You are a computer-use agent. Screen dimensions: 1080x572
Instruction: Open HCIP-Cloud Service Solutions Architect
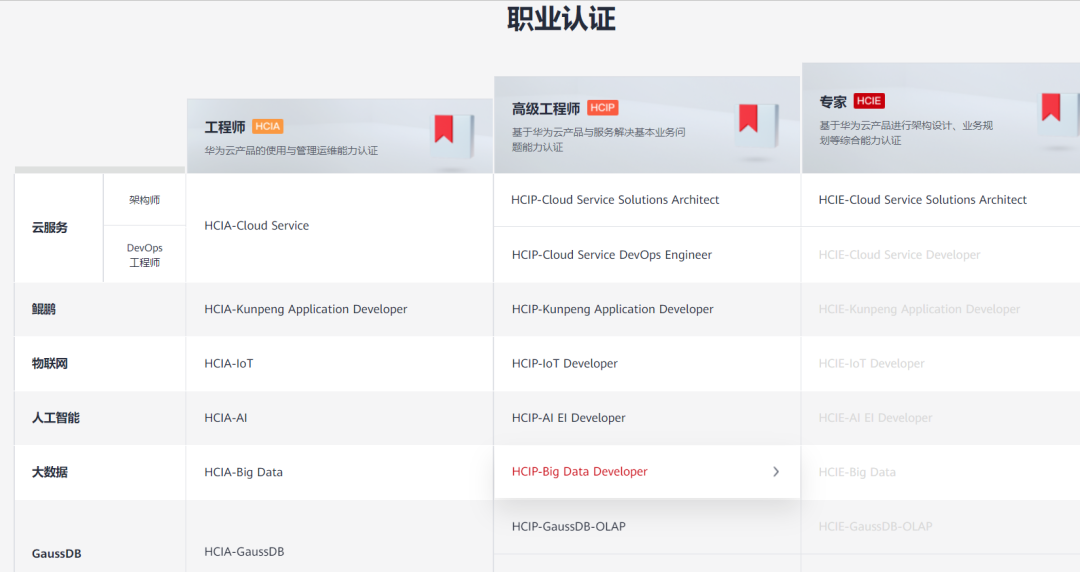[x=615, y=200]
